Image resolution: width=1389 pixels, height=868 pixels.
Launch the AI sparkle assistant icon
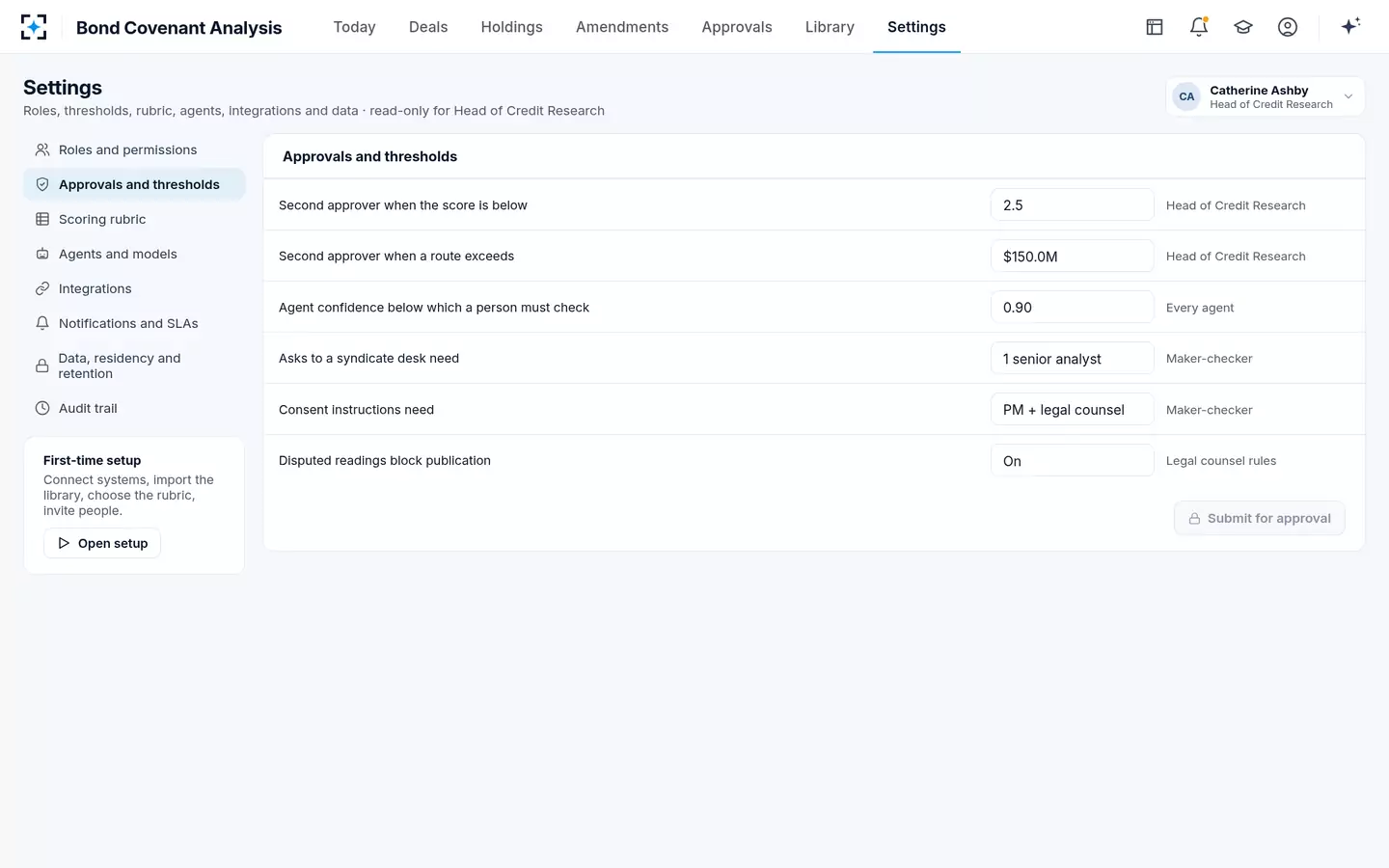pos(1350,26)
